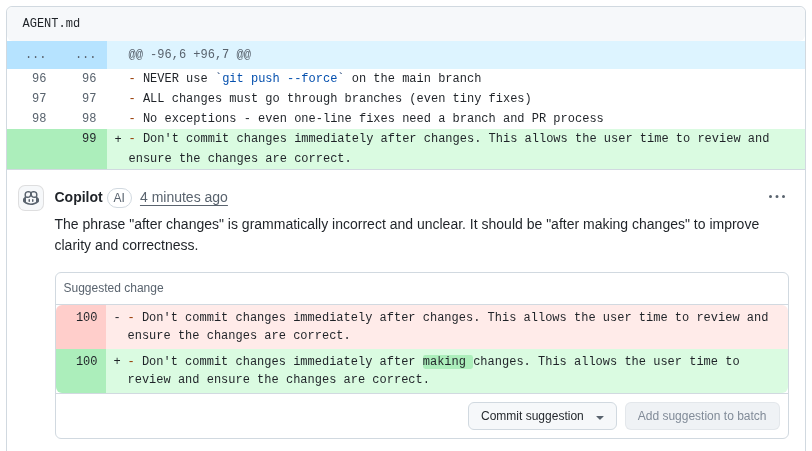Select the added line number 100 in suggestion

tap(86, 361)
